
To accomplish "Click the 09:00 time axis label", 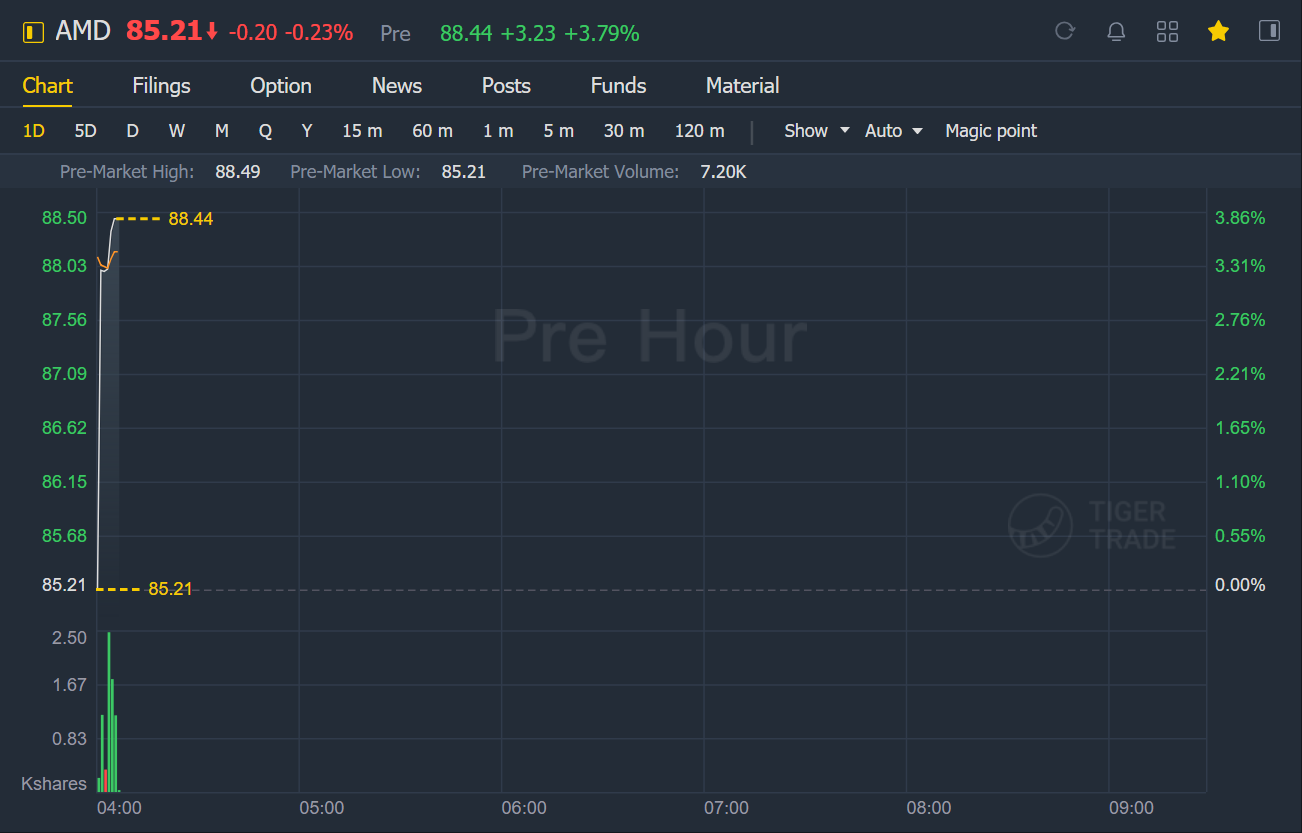I will (1131, 808).
